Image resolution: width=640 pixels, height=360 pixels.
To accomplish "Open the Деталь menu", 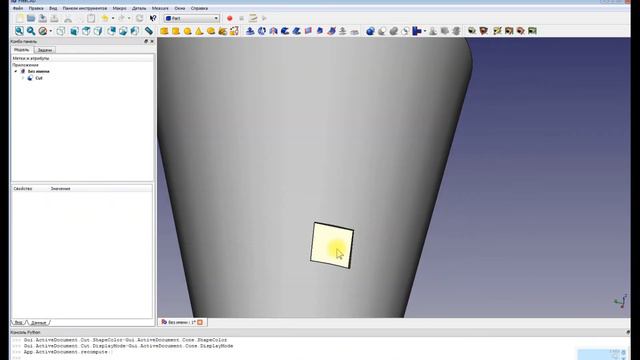I will pyautogui.click(x=139, y=8).
